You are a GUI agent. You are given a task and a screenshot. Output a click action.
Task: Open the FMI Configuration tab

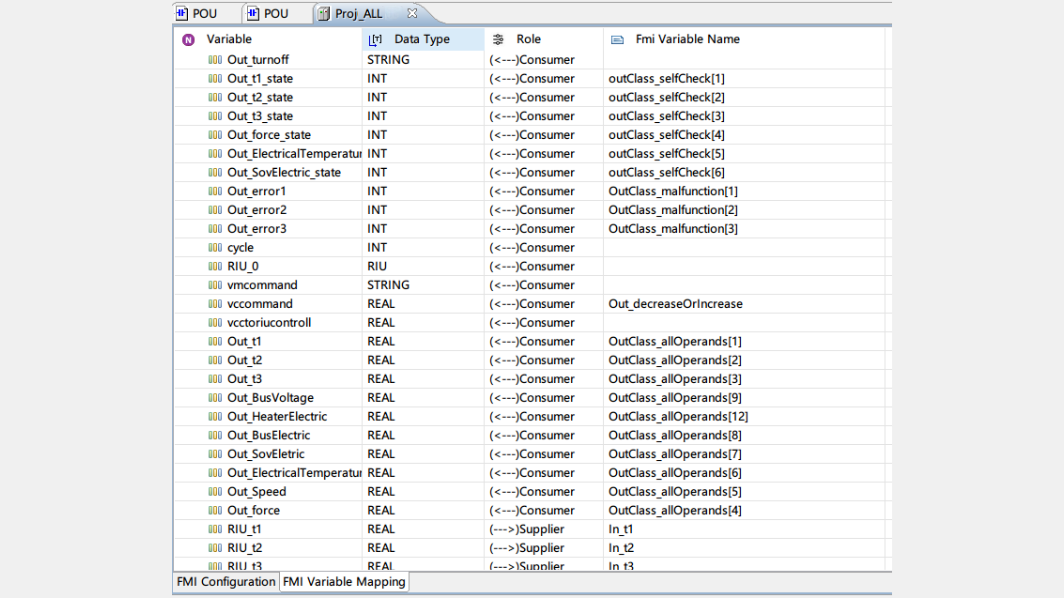[226, 582]
